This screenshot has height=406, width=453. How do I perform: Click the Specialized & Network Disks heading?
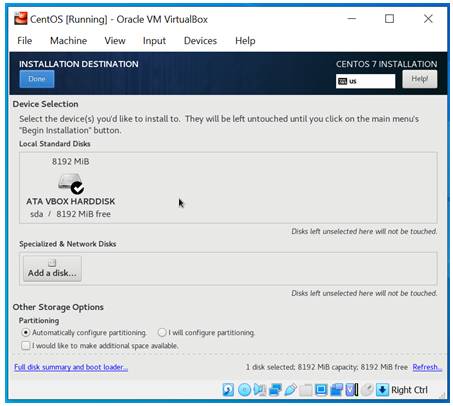click(x=68, y=244)
